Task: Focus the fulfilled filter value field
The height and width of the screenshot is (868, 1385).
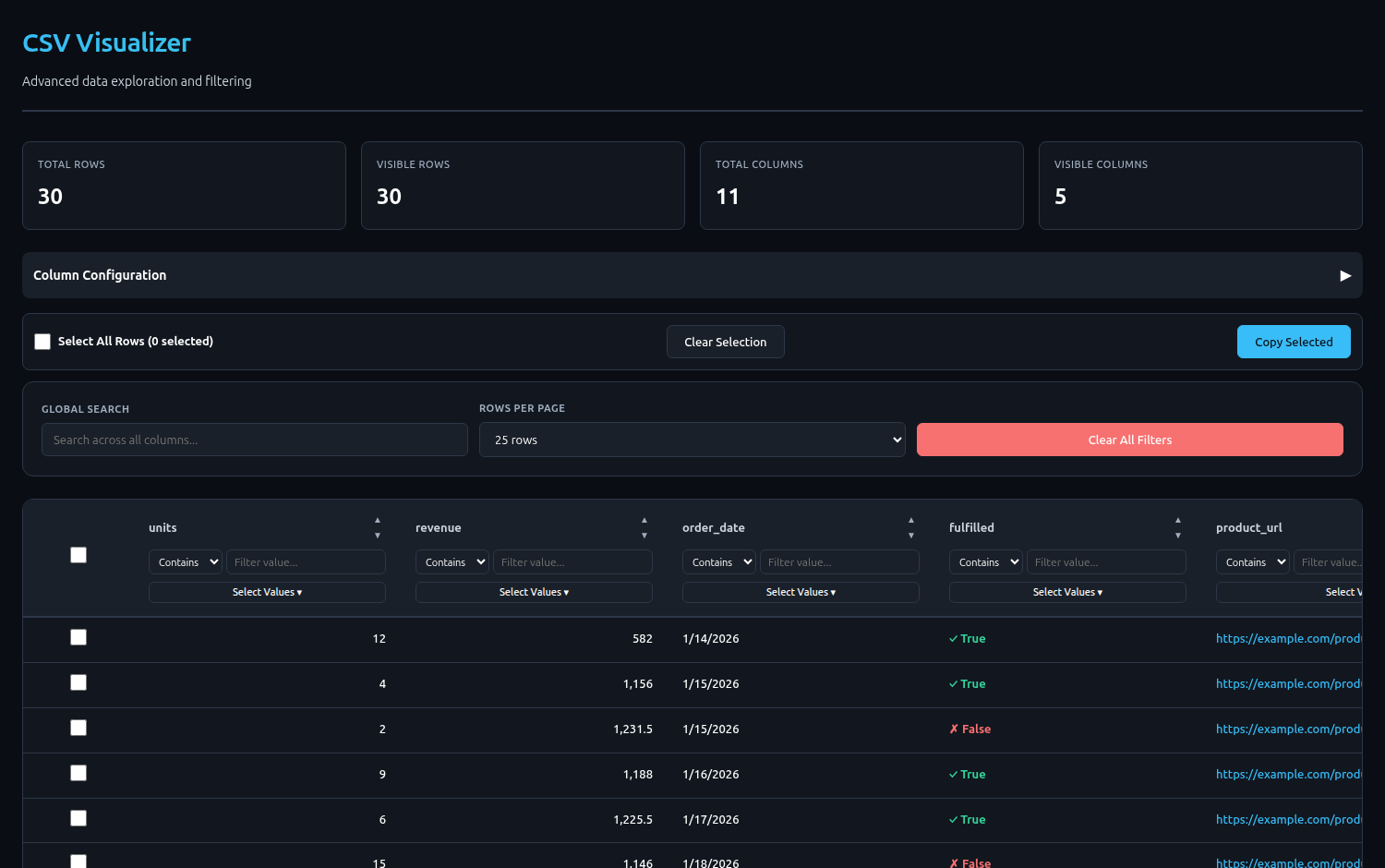Action: pos(1106,561)
